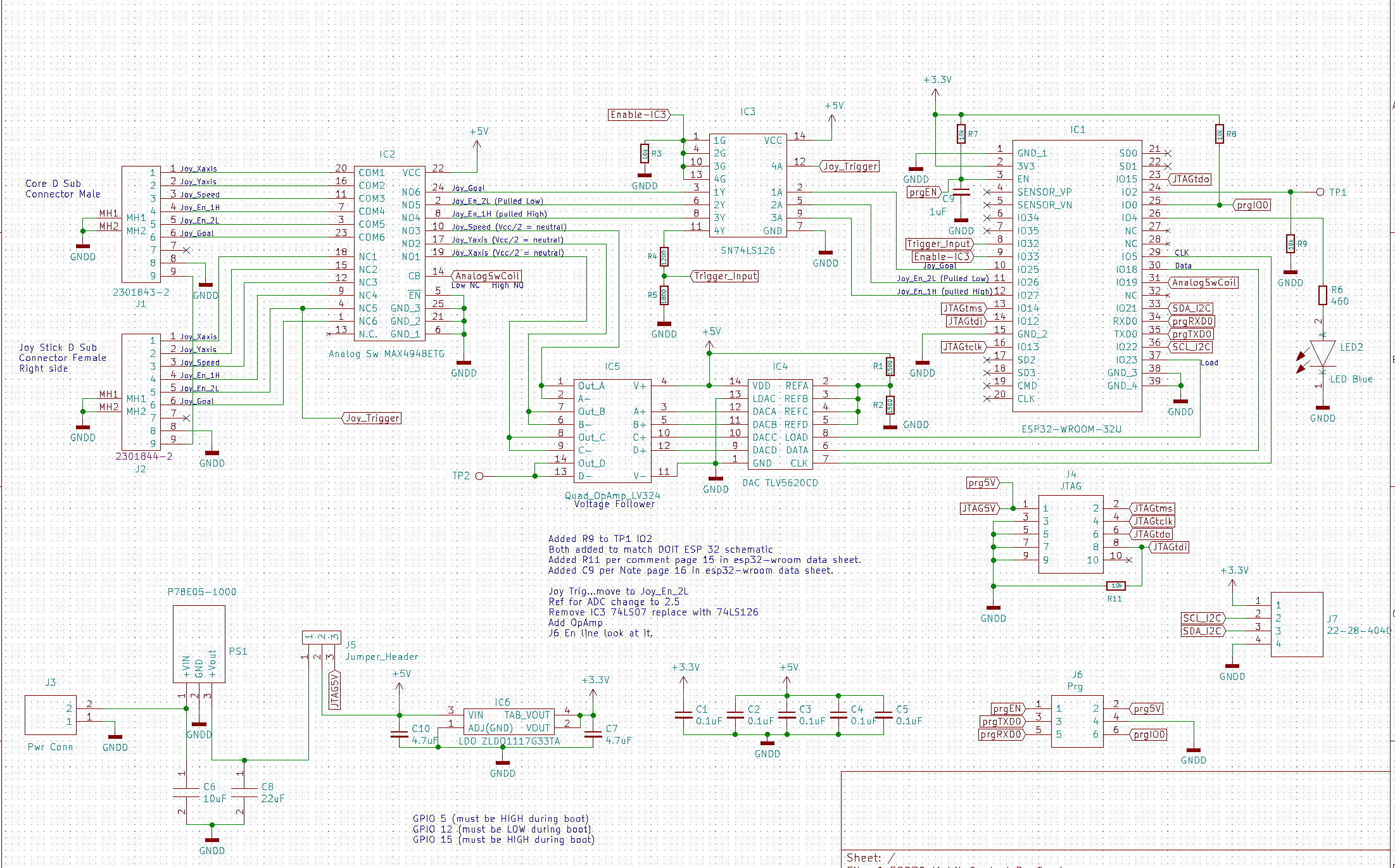Image resolution: width=1395 pixels, height=868 pixels.
Task: Click the 2301843-2 part number at J1
Action: pyautogui.click(x=141, y=292)
